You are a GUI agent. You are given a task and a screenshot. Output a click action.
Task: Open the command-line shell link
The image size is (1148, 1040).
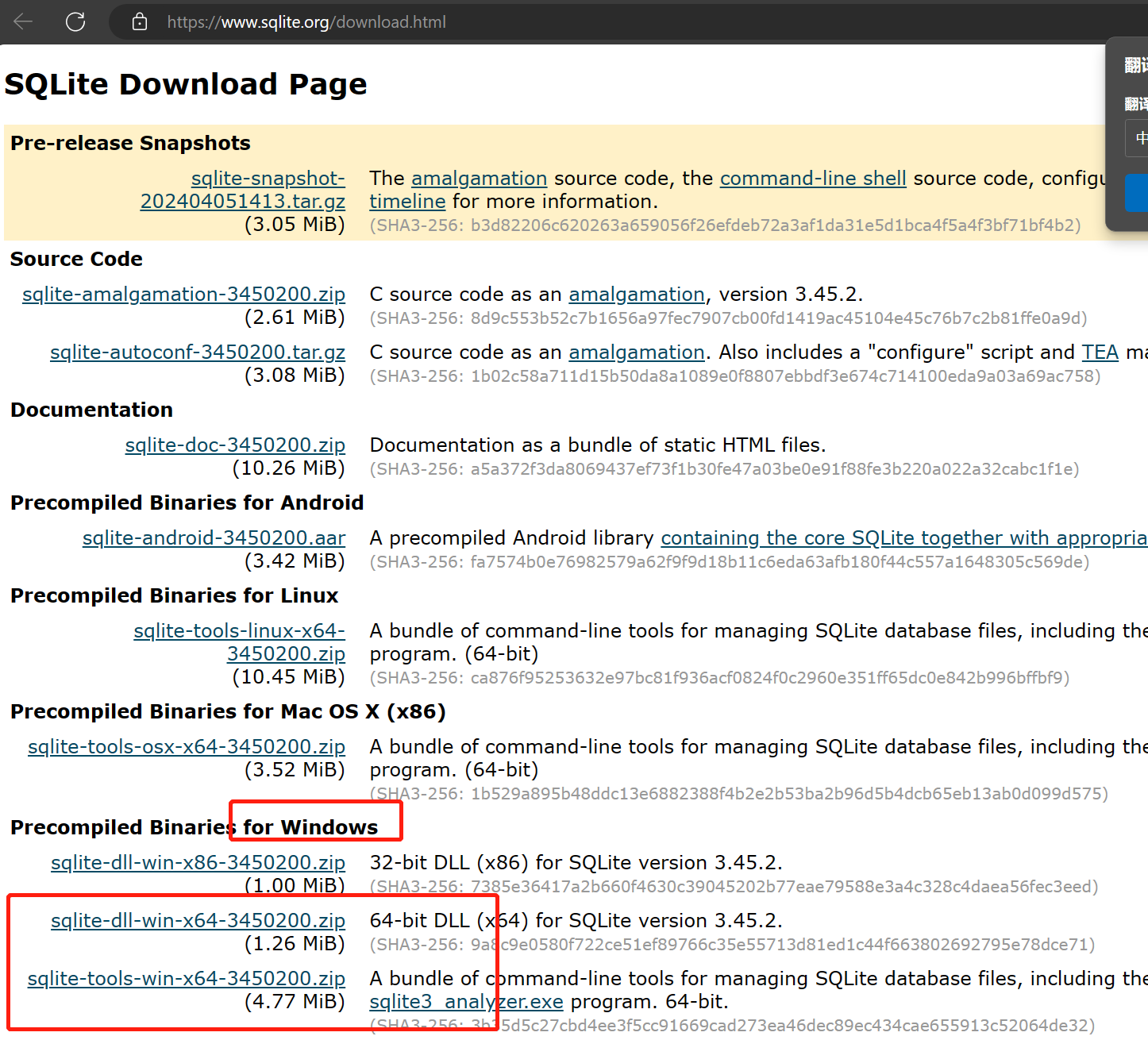pyautogui.click(x=813, y=178)
